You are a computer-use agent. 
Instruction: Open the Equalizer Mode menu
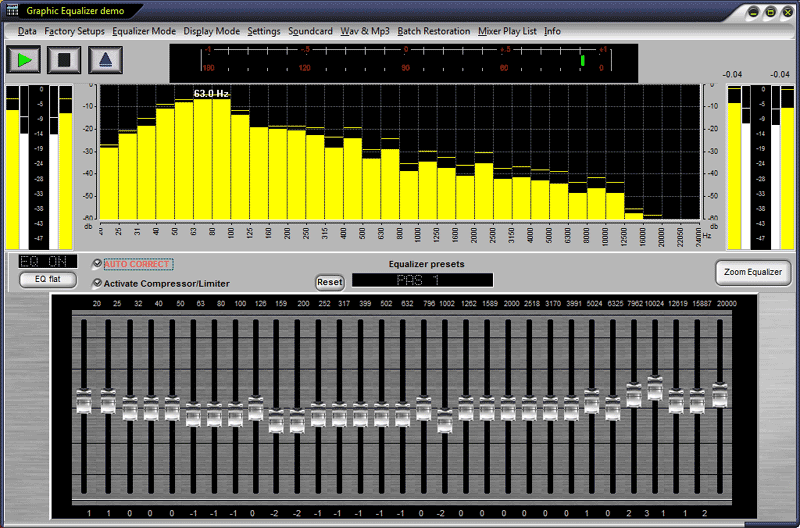[x=144, y=31]
